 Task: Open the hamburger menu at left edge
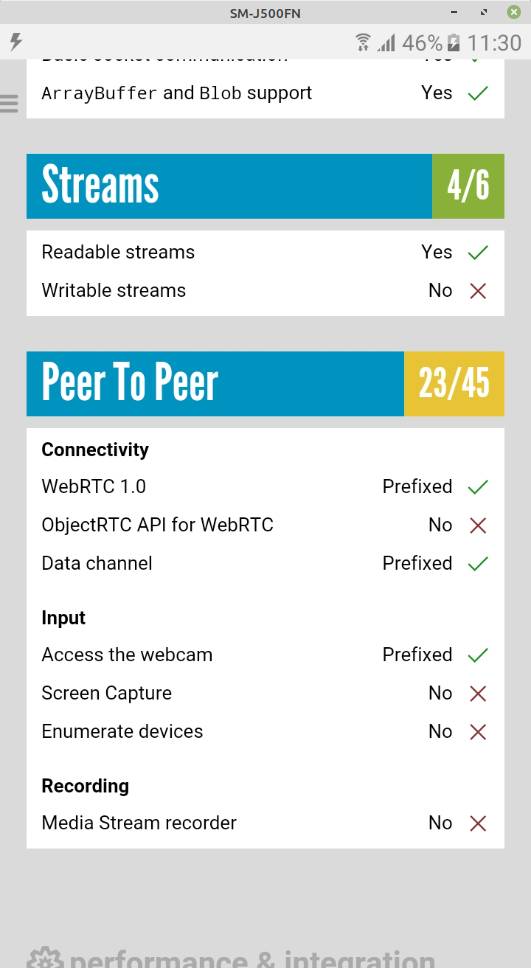(9, 103)
